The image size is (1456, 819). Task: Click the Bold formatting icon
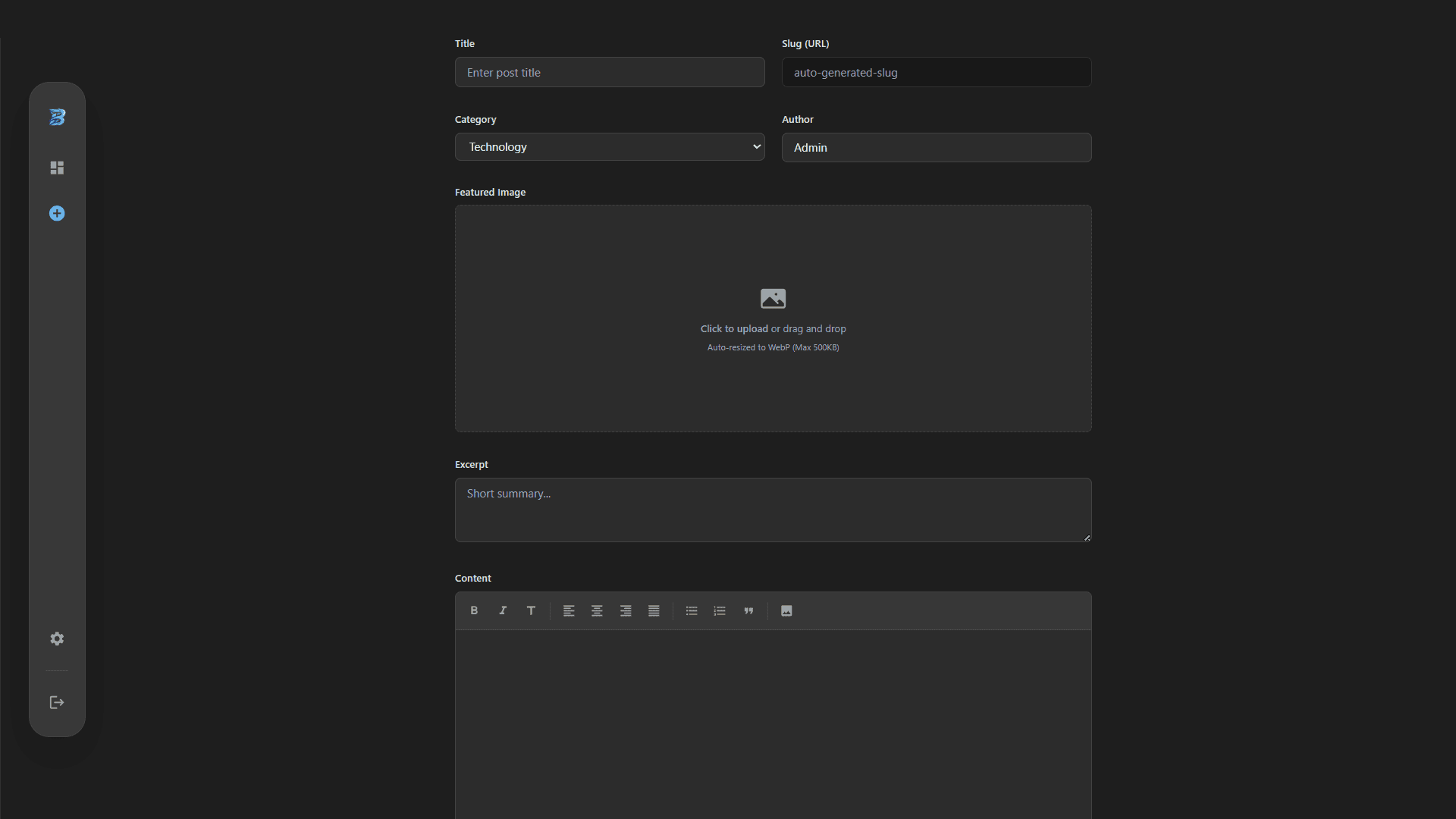474,610
